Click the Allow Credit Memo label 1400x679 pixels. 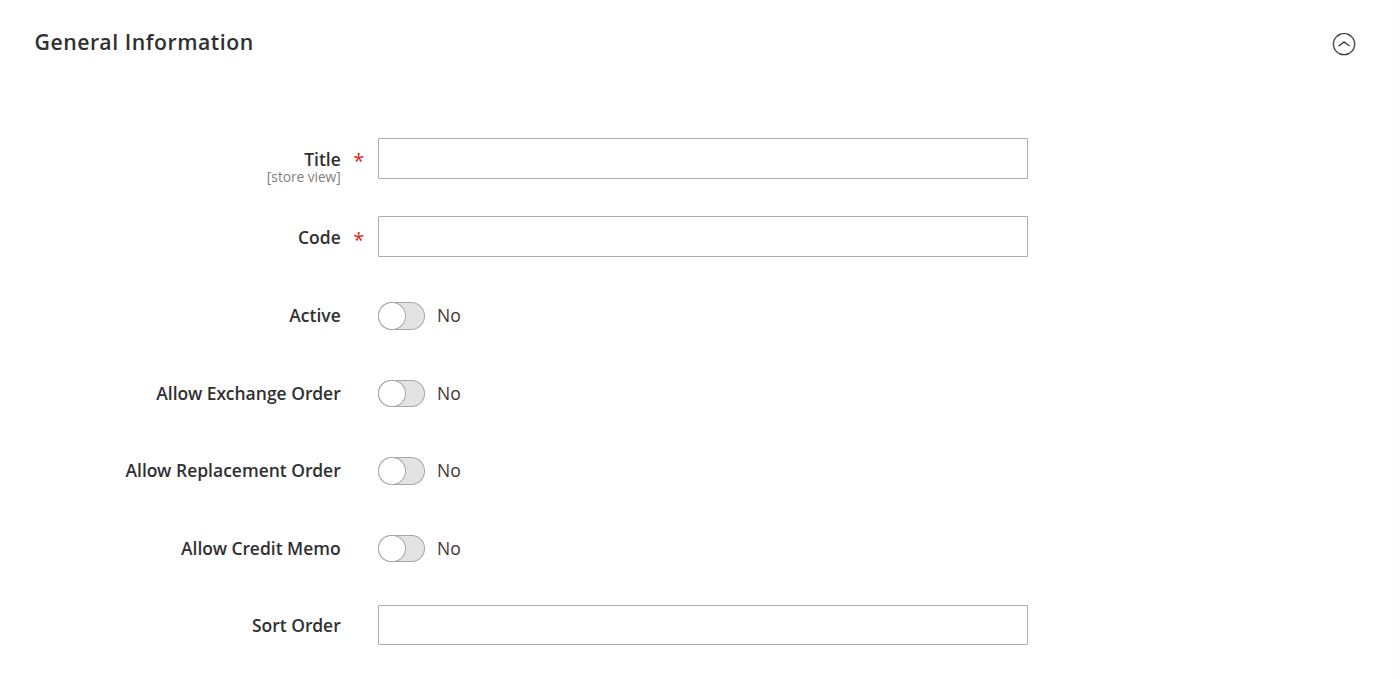point(260,549)
